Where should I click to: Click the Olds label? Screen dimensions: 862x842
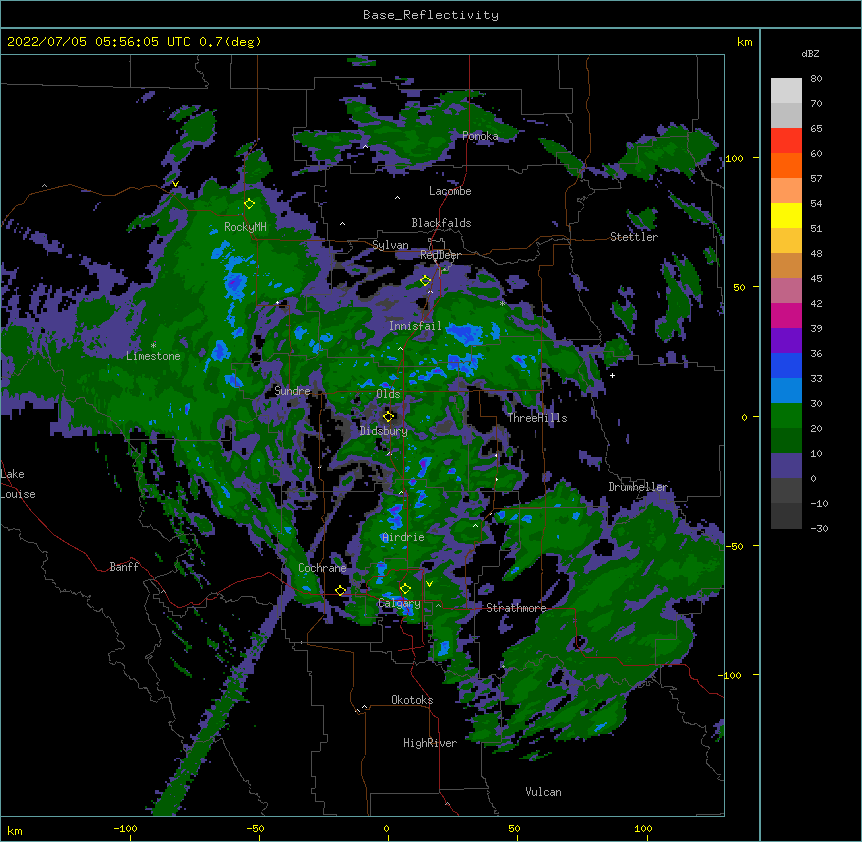coord(388,394)
